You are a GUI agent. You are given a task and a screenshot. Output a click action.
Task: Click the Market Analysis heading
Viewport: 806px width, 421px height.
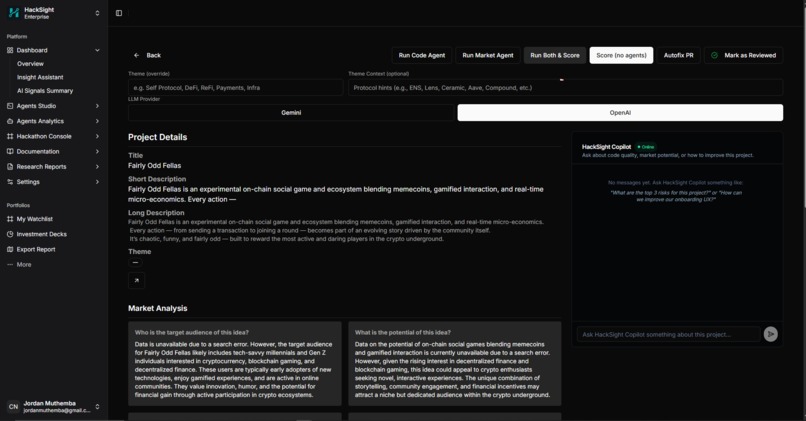pos(157,308)
